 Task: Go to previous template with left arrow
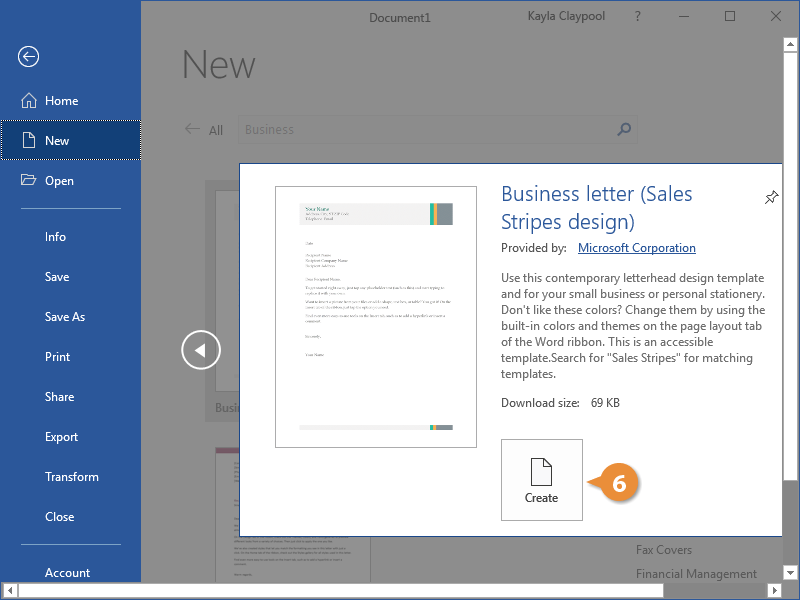click(200, 350)
